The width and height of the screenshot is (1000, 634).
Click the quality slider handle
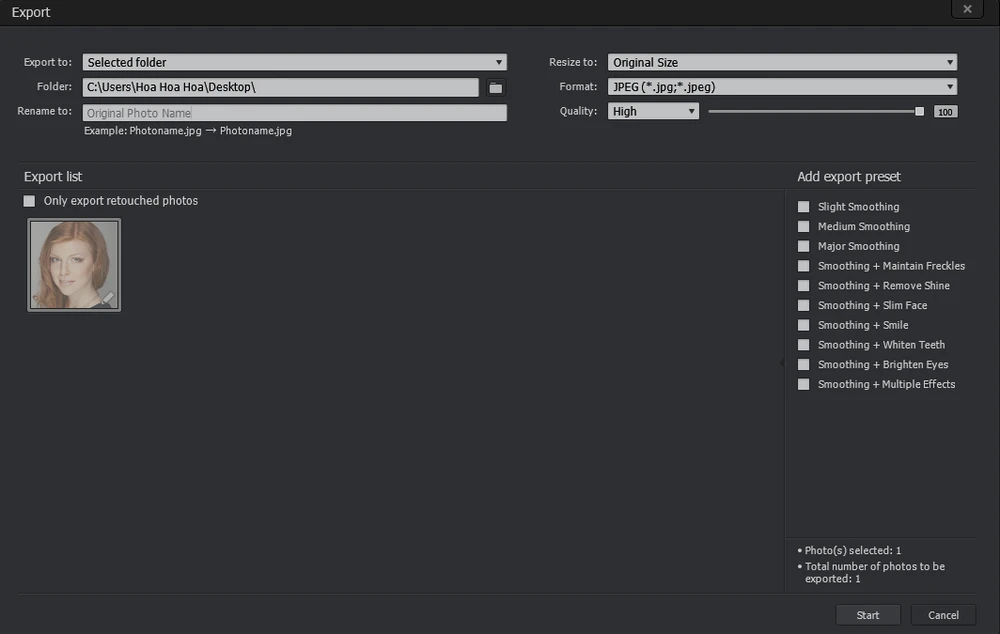pos(920,112)
